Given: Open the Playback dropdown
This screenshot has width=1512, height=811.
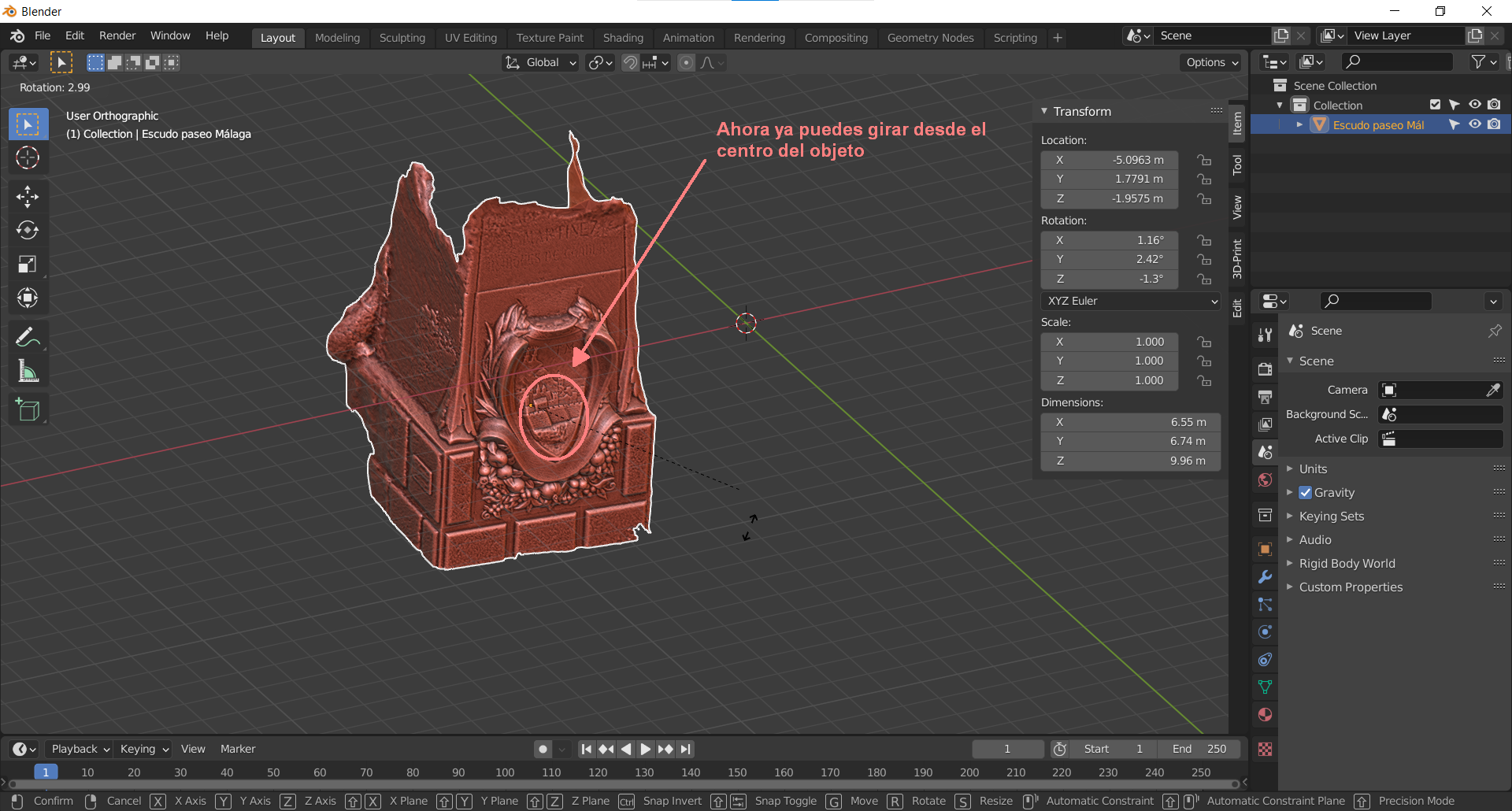Looking at the screenshot, I should click(x=80, y=749).
